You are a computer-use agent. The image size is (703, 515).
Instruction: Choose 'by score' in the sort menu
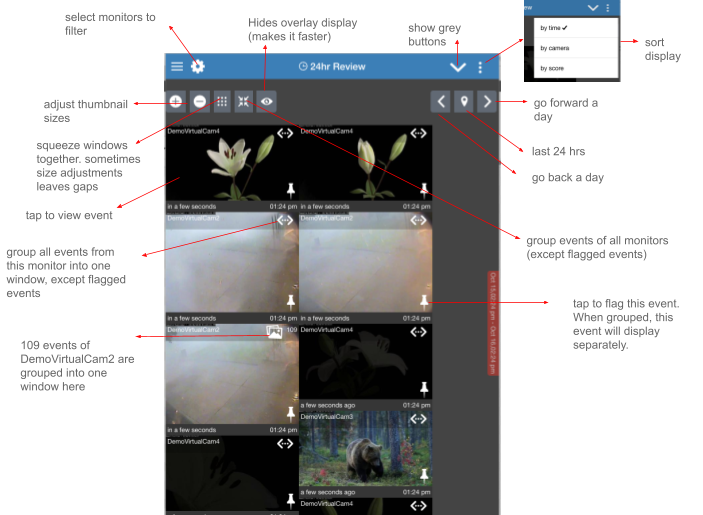tap(575, 68)
